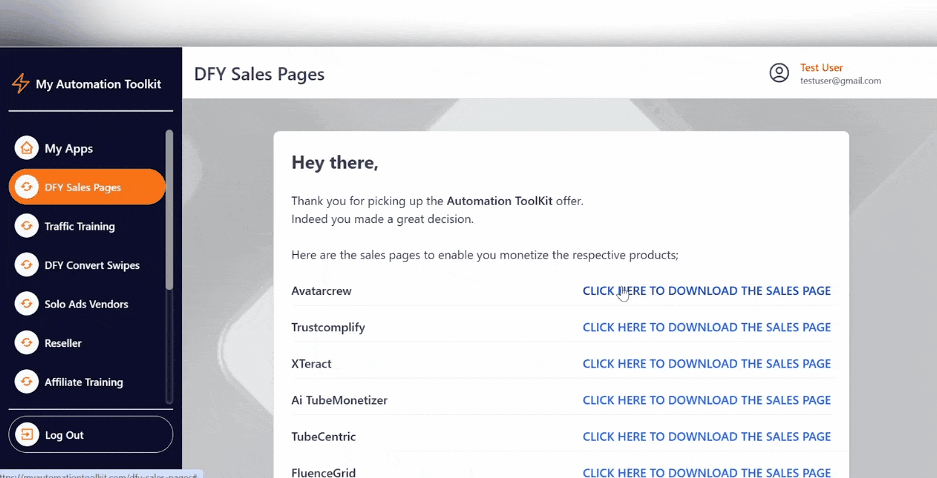The width and height of the screenshot is (937, 478).
Task: Click the My Automation Toolkit title
Action: (98, 84)
